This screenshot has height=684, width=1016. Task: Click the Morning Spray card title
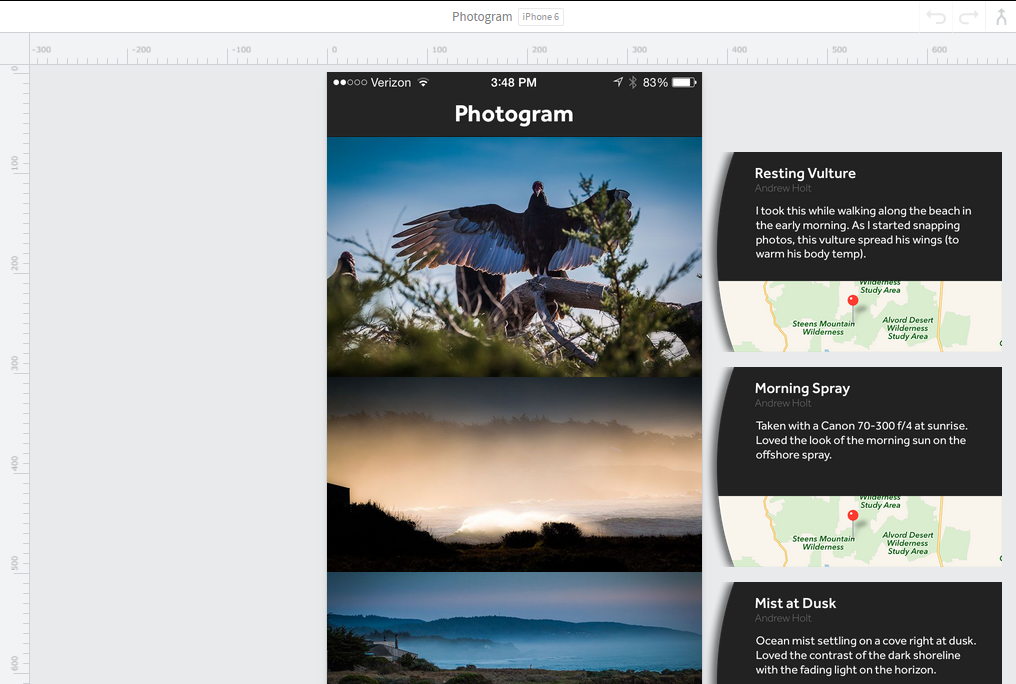tap(802, 388)
